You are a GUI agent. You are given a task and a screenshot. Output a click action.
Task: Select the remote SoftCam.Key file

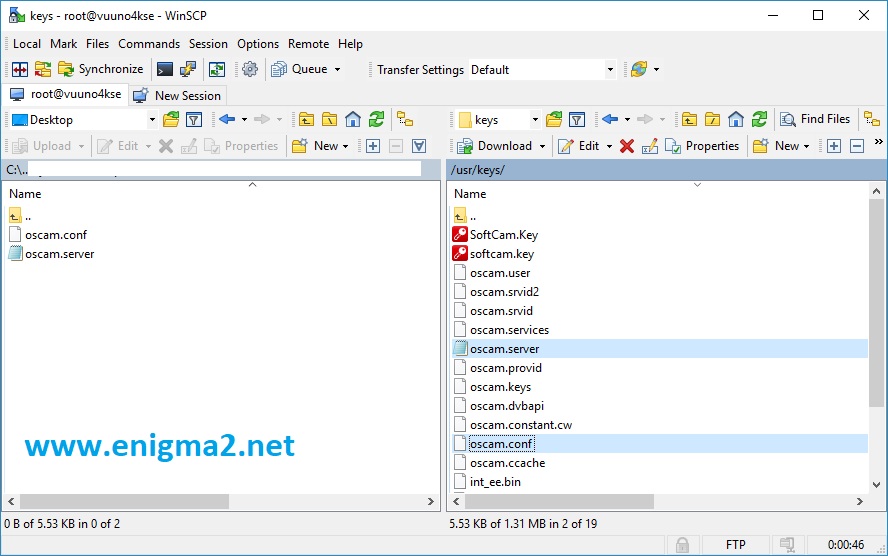504,234
